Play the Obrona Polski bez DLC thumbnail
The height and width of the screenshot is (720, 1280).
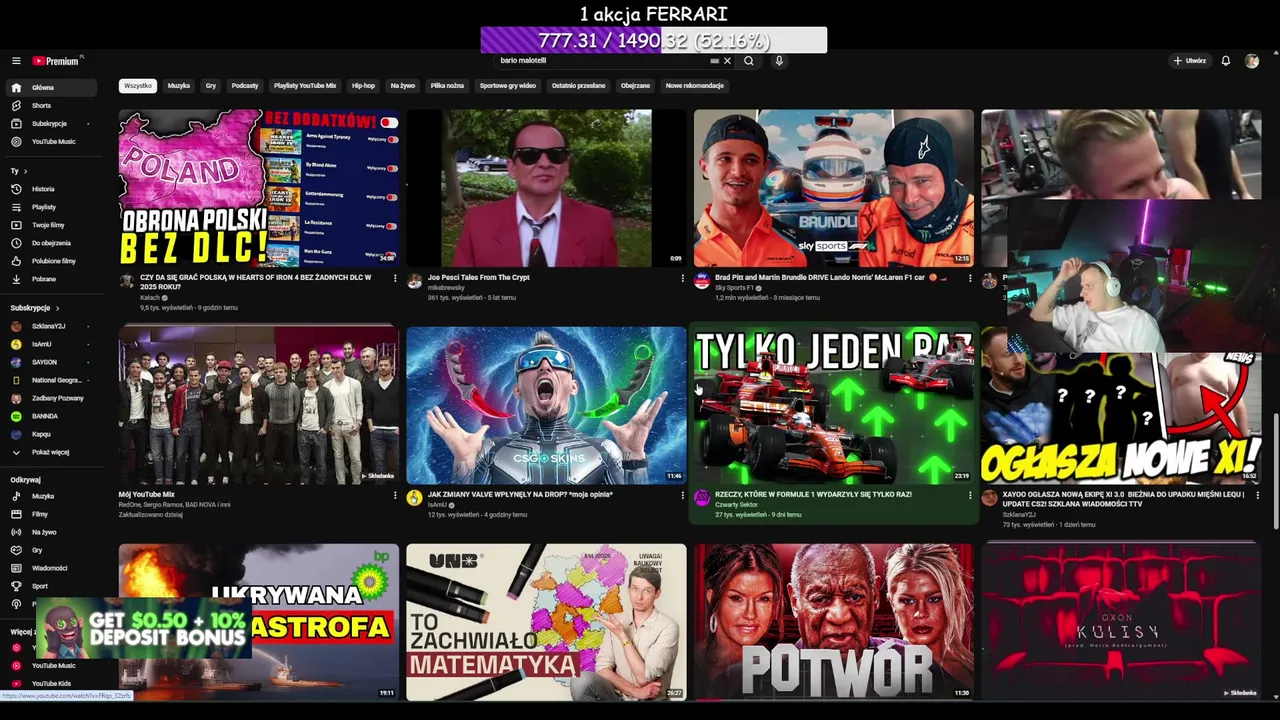coord(259,188)
